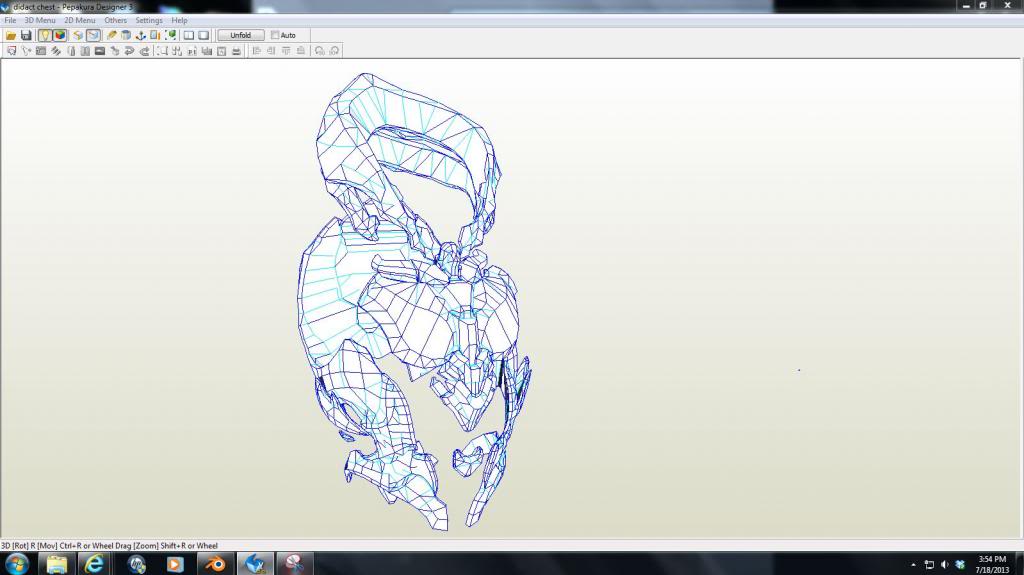This screenshot has height=575, width=1024.
Task: Click the Undo arrow icon
Action: coord(129,51)
